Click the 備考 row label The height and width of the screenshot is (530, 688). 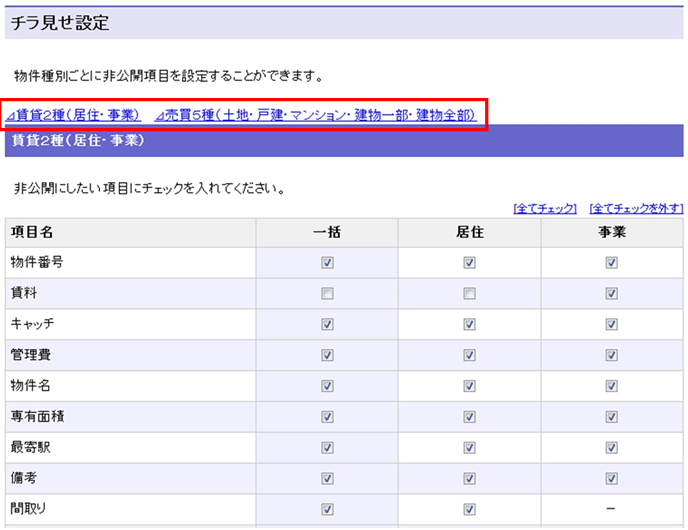[x=24, y=478]
